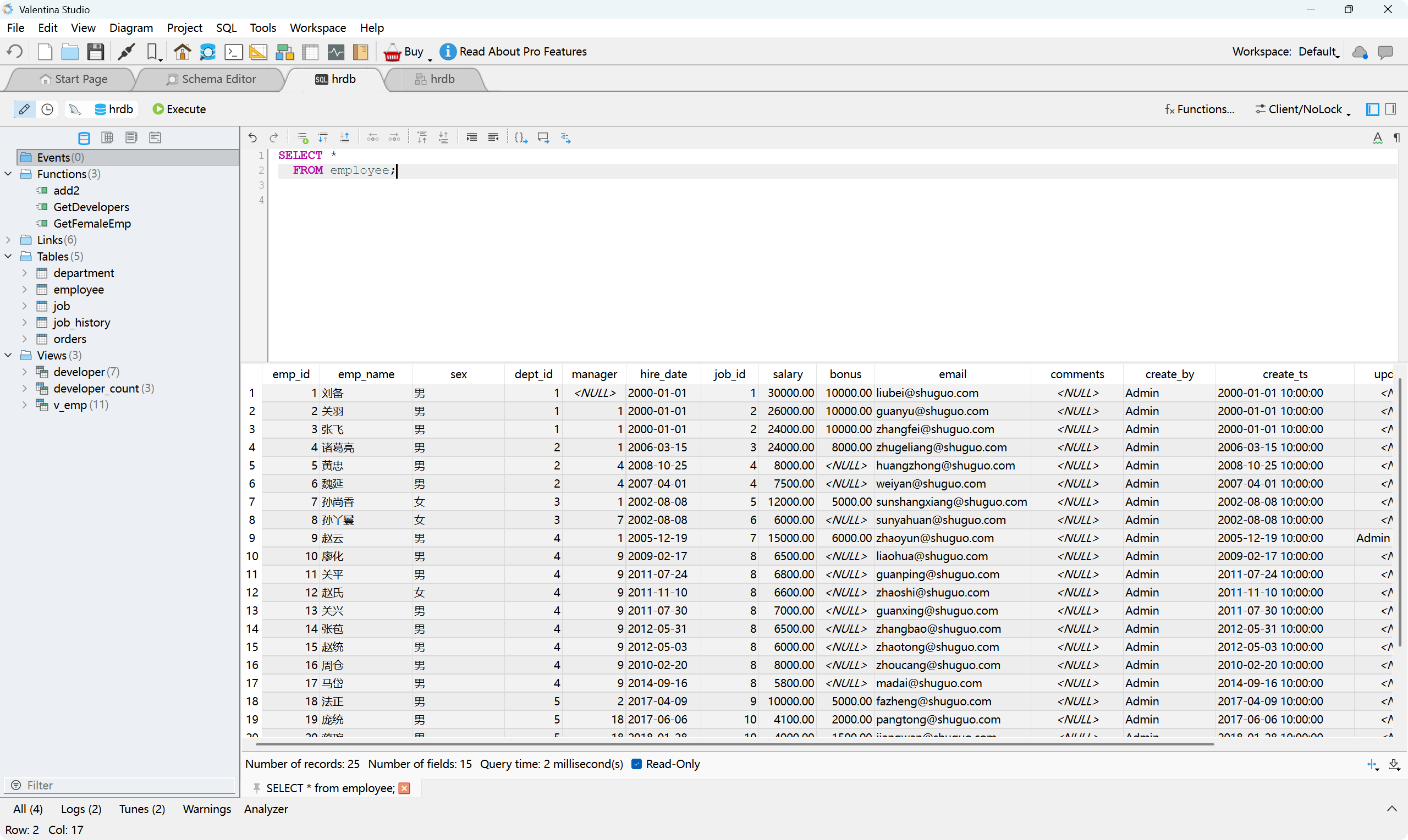Click the Save floppy disk icon
Viewport: 1408px width, 840px height.
tap(95, 52)
